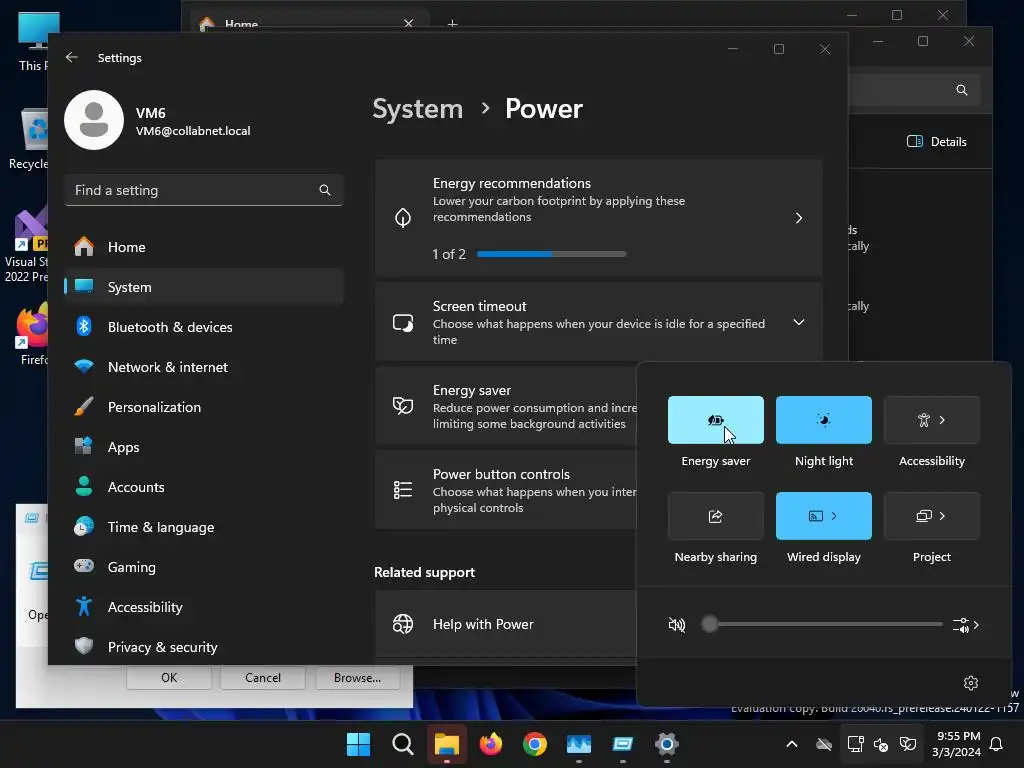1024x768 pixels.
Task: Open File Explorer from taskbar
Action: tap(447, 744)
